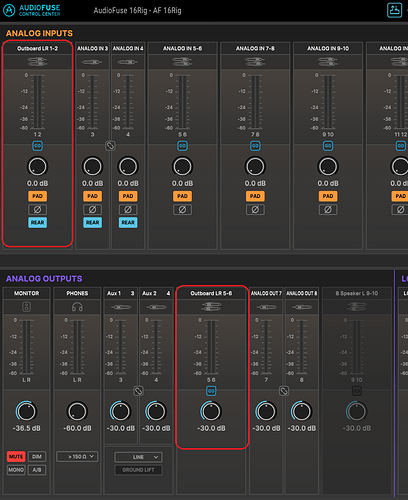Enable MONO monitoring
408x500 pixels.
(x=16, y=470)
